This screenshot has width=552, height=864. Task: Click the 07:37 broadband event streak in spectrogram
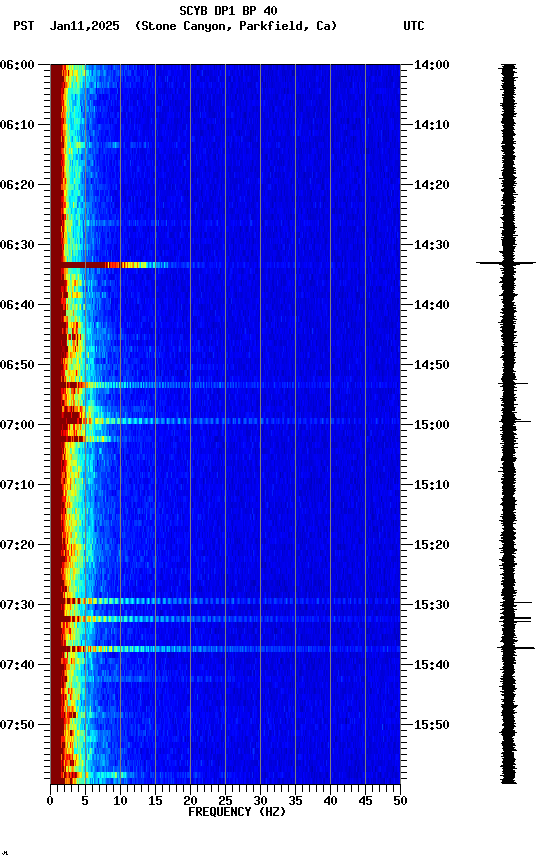click(x=225, y=649)
